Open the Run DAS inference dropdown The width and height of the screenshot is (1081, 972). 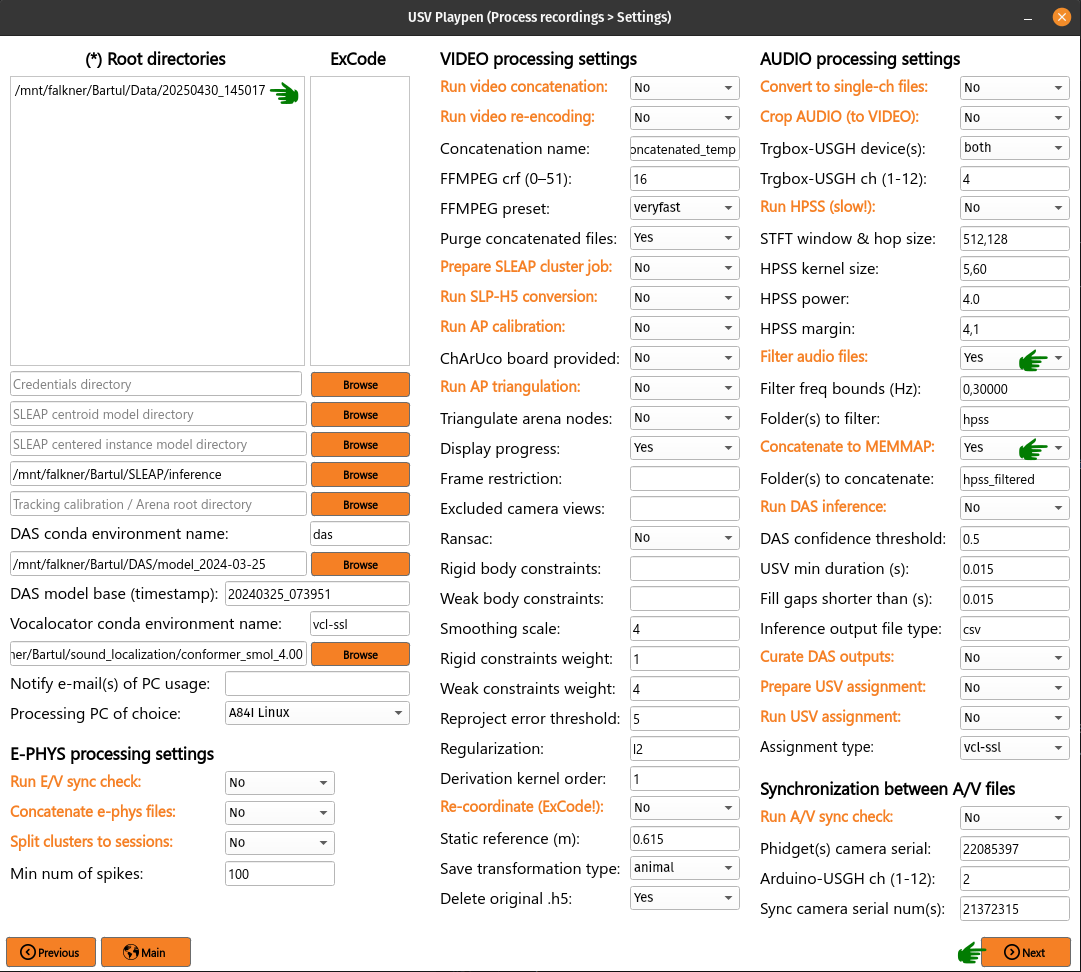(x=1014, y=507)
